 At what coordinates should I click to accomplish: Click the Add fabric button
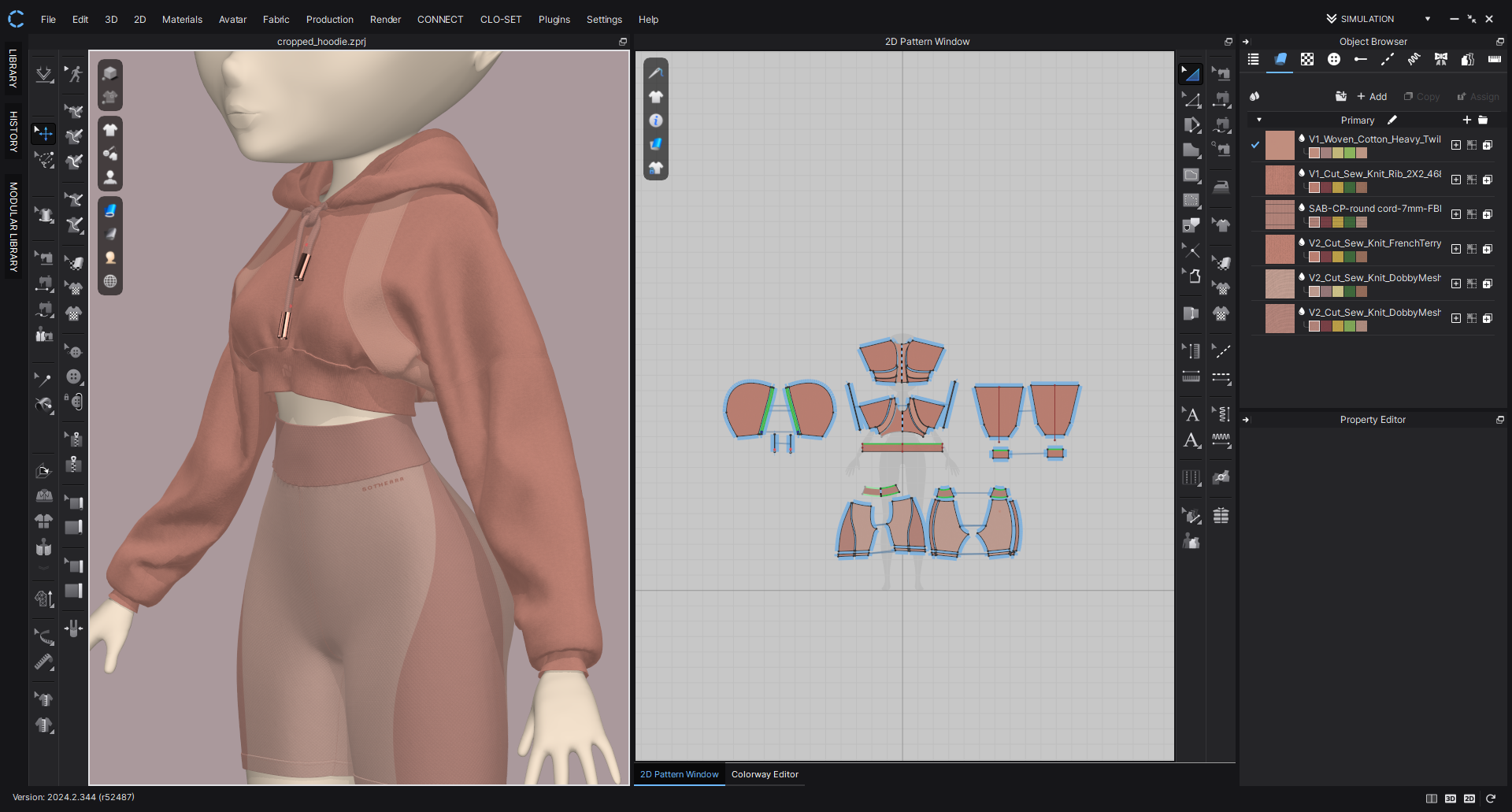coord(1372,97)
